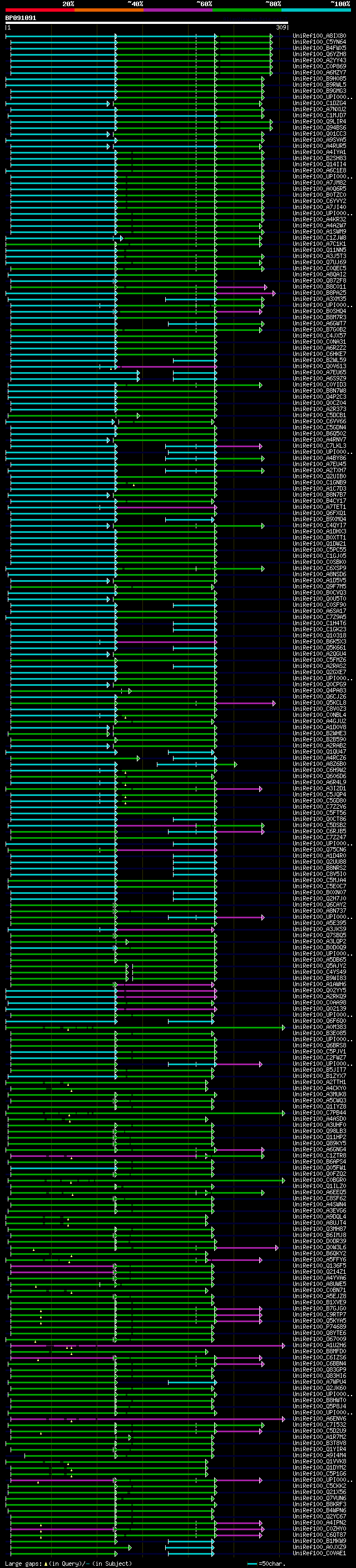Select hit UniRef100_A2TXH7

coord(319,471)
